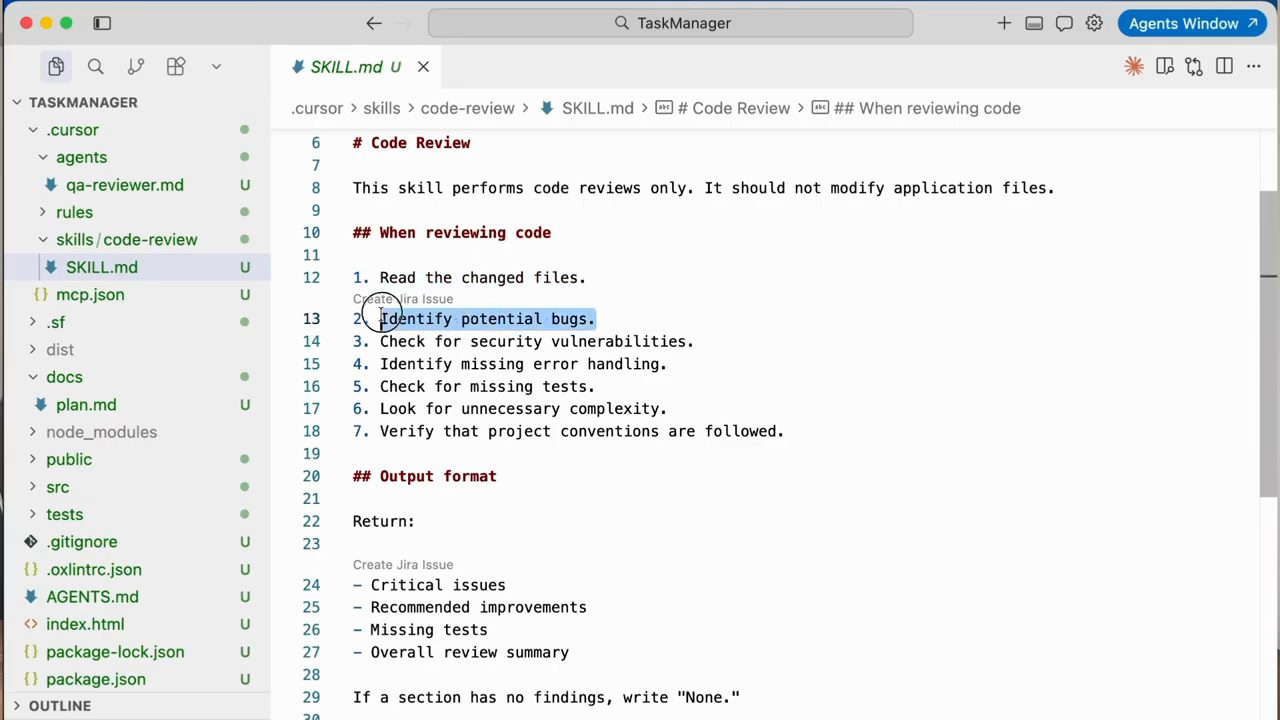Screen dimensions: 1280x720
Task: Split the editor with the split icon
Action: click(1224, 67)
